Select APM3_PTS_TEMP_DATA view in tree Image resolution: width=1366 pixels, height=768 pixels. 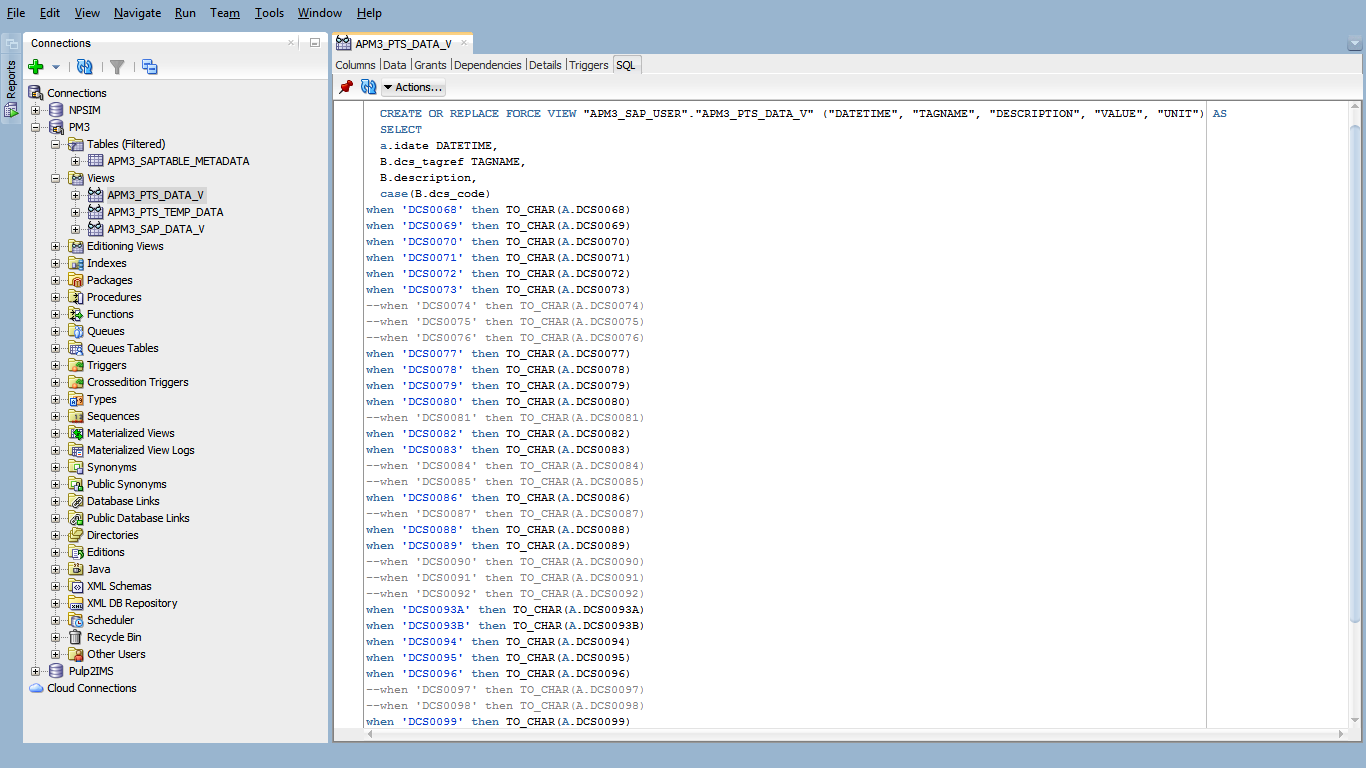[166, 212]
